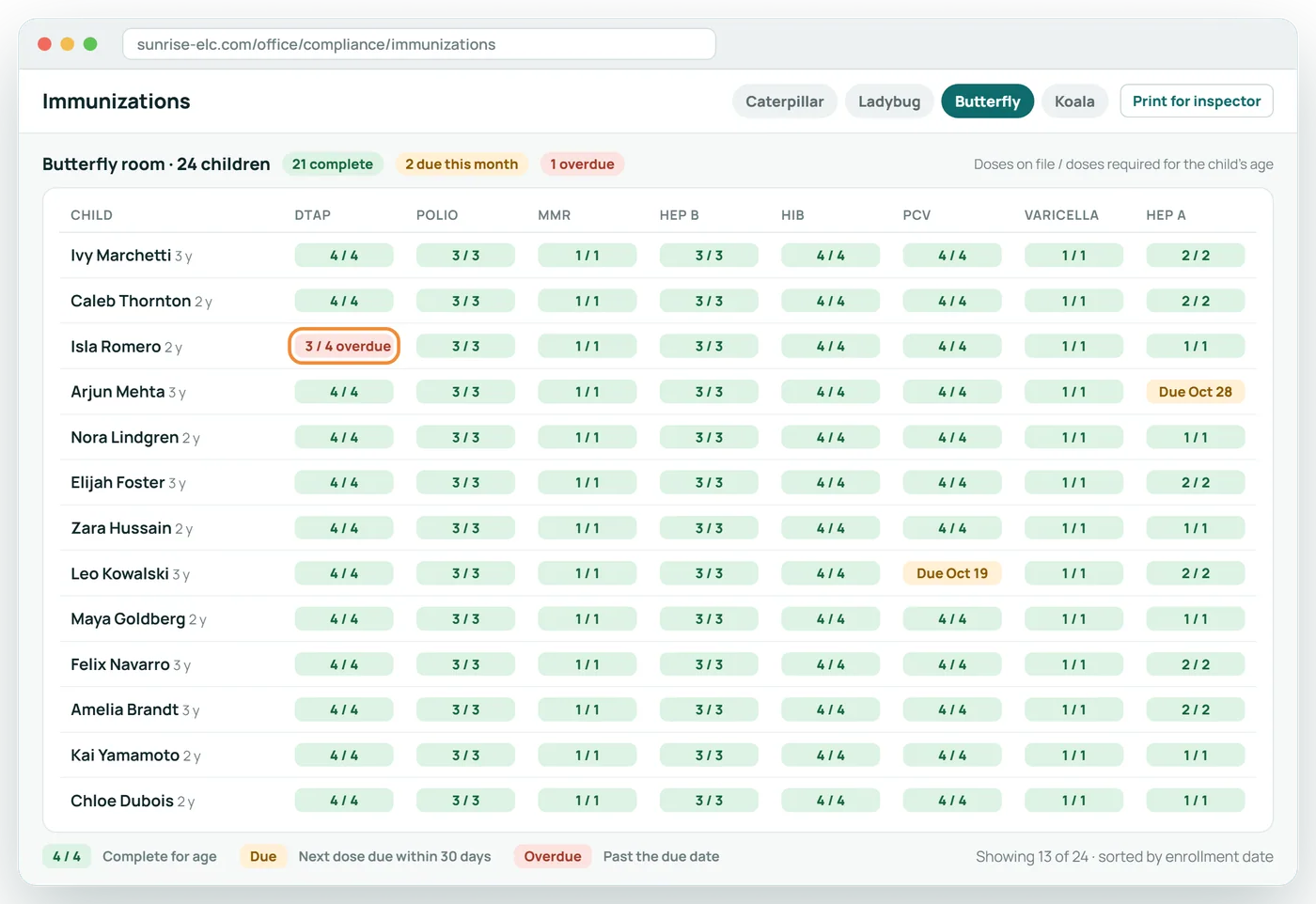
Task: Open Zara Hussain's record
Action: pos(120,528)
